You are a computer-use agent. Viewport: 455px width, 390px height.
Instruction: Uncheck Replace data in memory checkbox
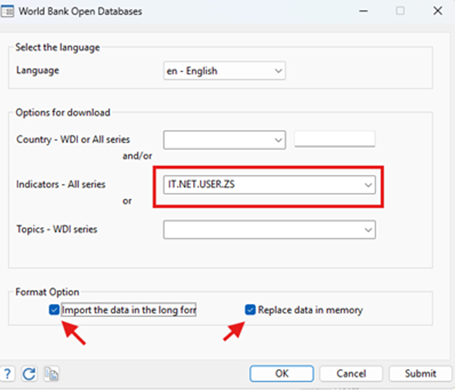[x=250, y=310]
